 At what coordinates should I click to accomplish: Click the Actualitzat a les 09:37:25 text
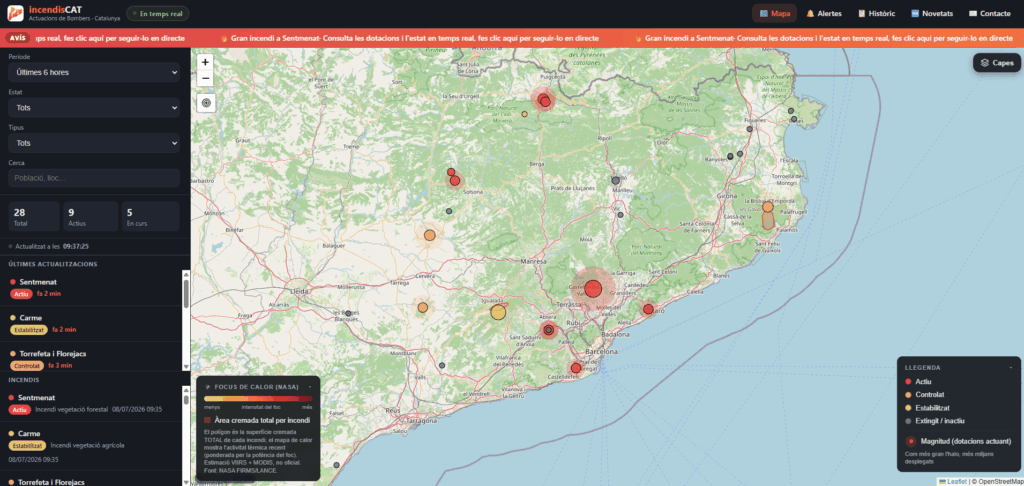(x=52, y=247)
